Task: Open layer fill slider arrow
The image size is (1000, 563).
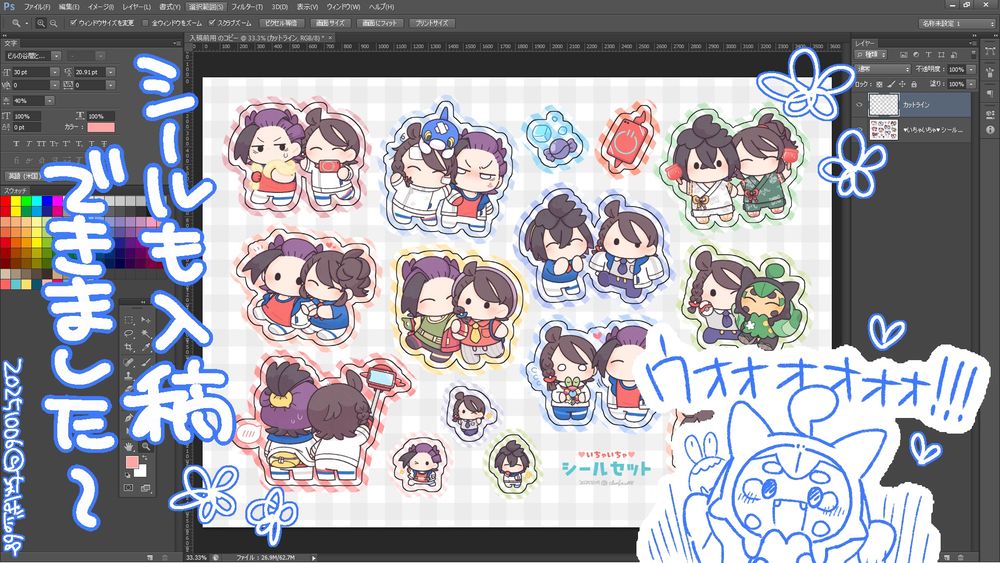Action: click(971, 84)
